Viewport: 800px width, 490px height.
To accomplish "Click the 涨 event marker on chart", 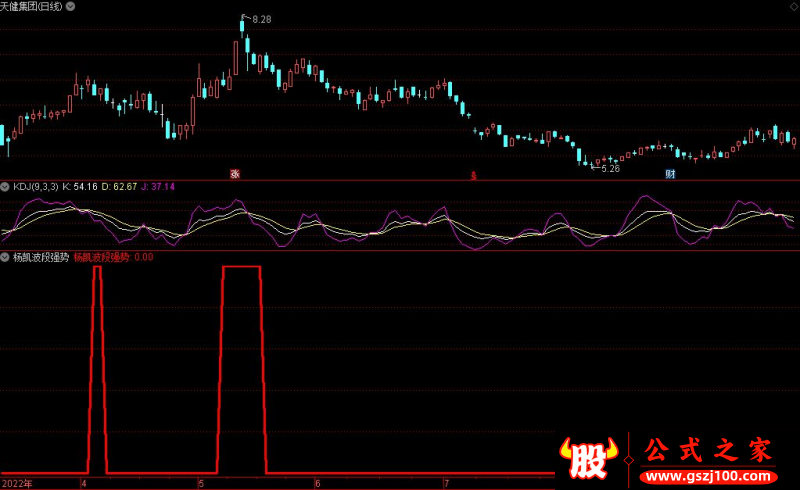I will click(x=235, y=174).
